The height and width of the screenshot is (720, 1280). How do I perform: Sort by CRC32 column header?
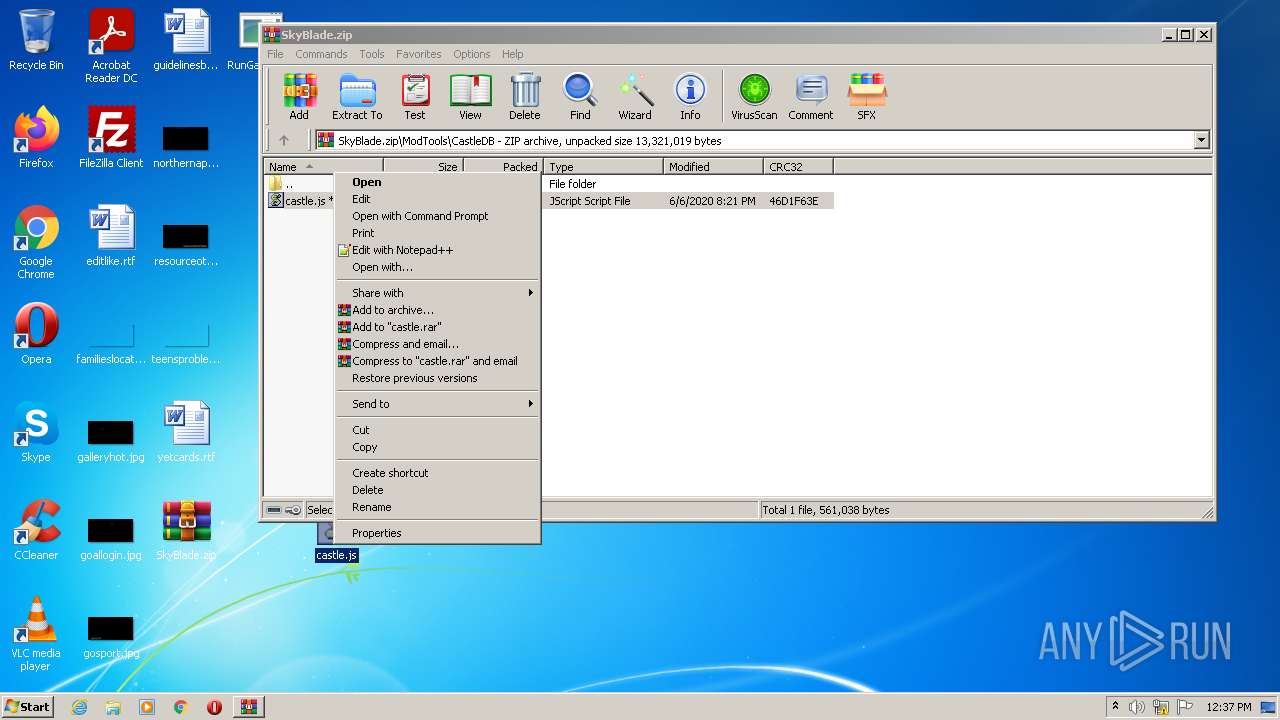(798, 167)
